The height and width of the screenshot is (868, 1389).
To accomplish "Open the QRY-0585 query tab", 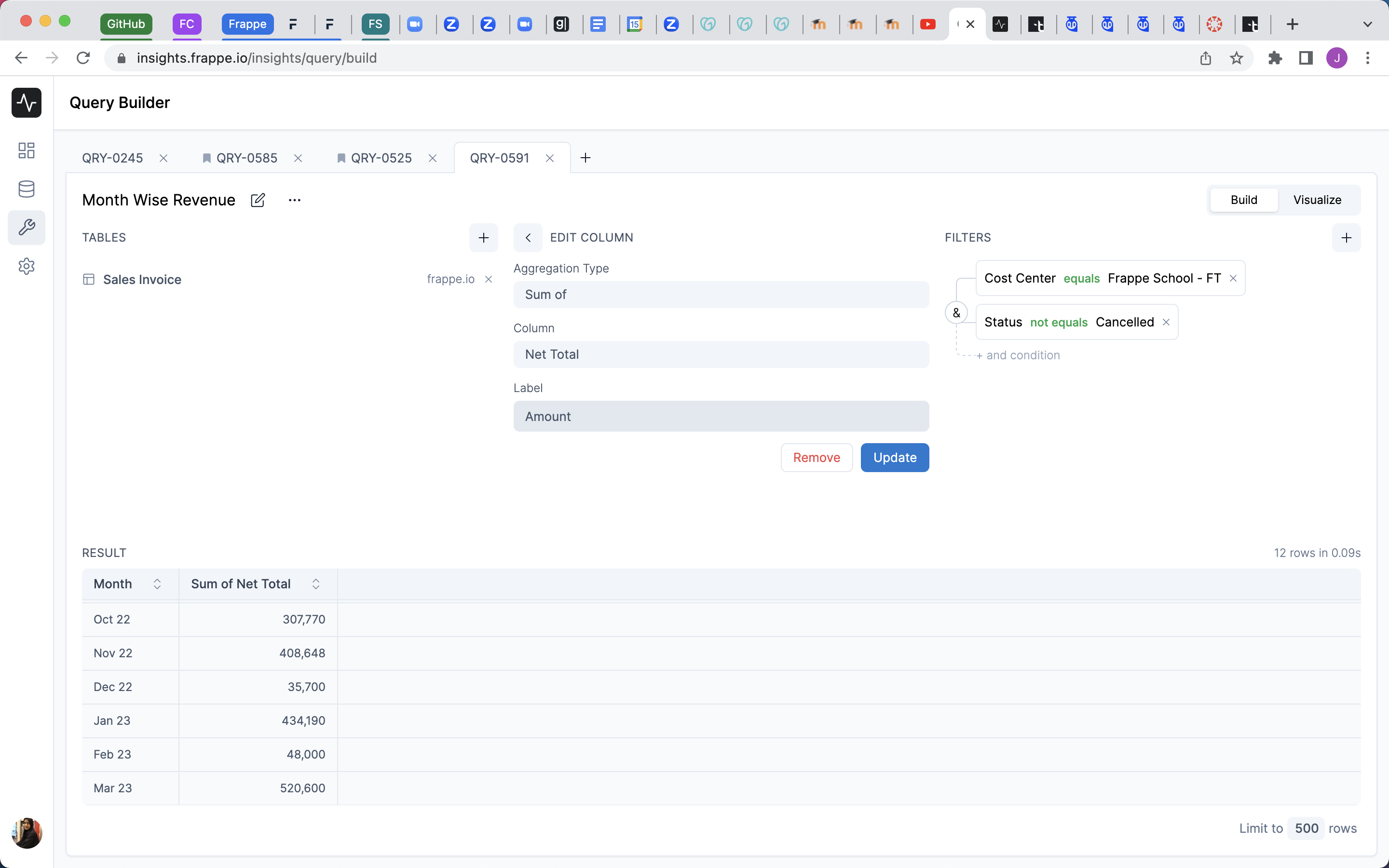I will pos(247,158).
